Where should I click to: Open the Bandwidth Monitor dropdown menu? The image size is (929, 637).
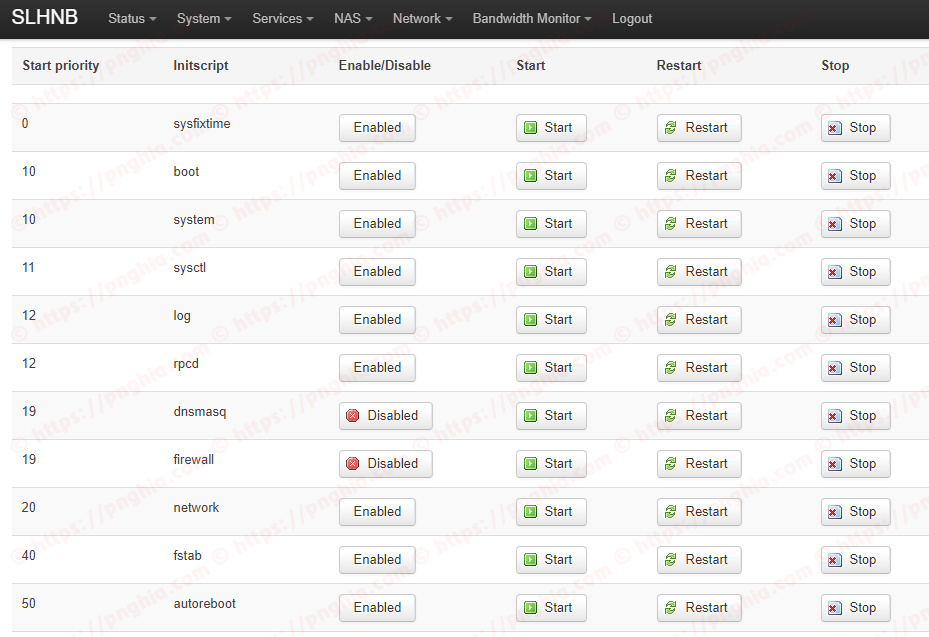(532, 18)
